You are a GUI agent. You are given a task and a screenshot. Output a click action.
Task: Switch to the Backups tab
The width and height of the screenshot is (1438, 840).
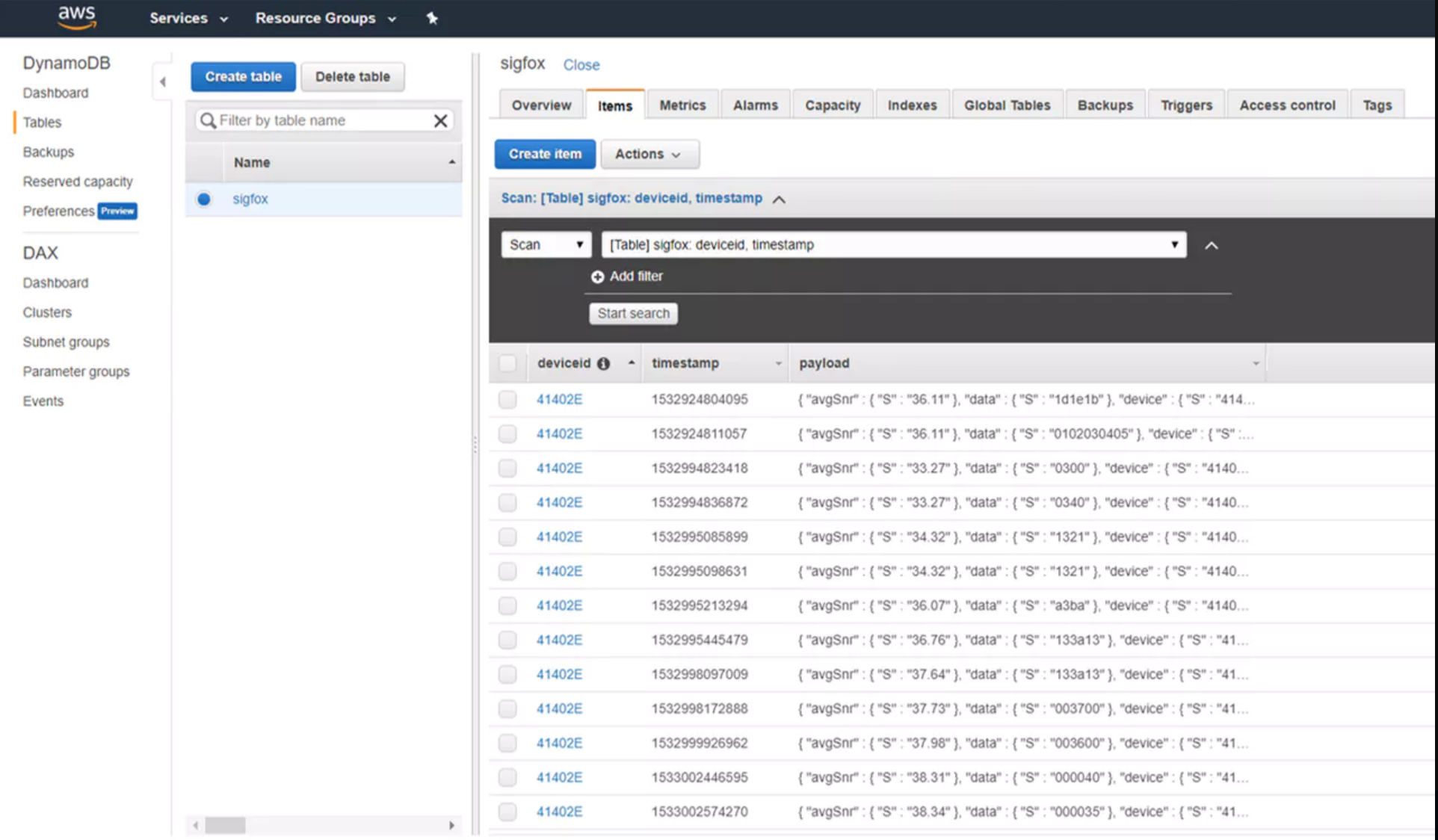pyautogui.click(x=1105, y=105)
